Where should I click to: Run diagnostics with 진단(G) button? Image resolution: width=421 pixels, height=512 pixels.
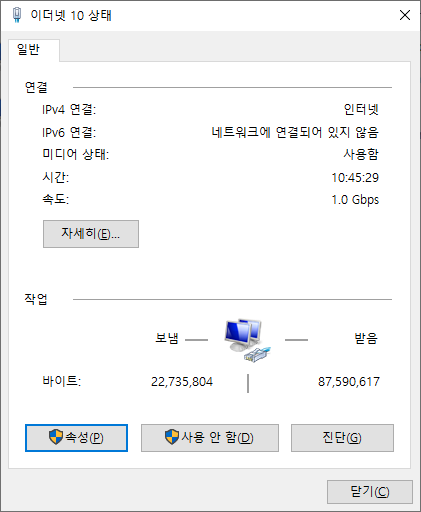point(342,438)
